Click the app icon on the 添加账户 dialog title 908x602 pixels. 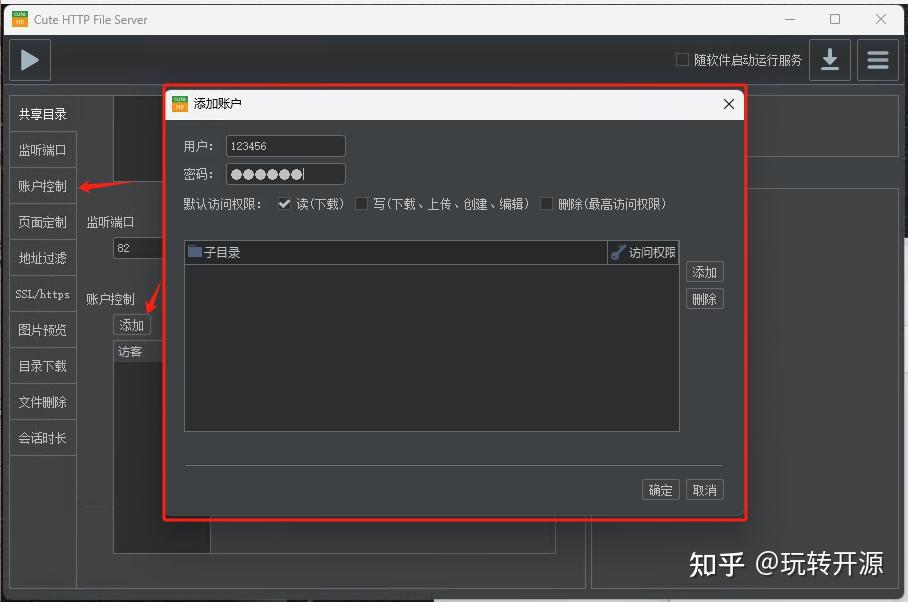tap(180, 104)
